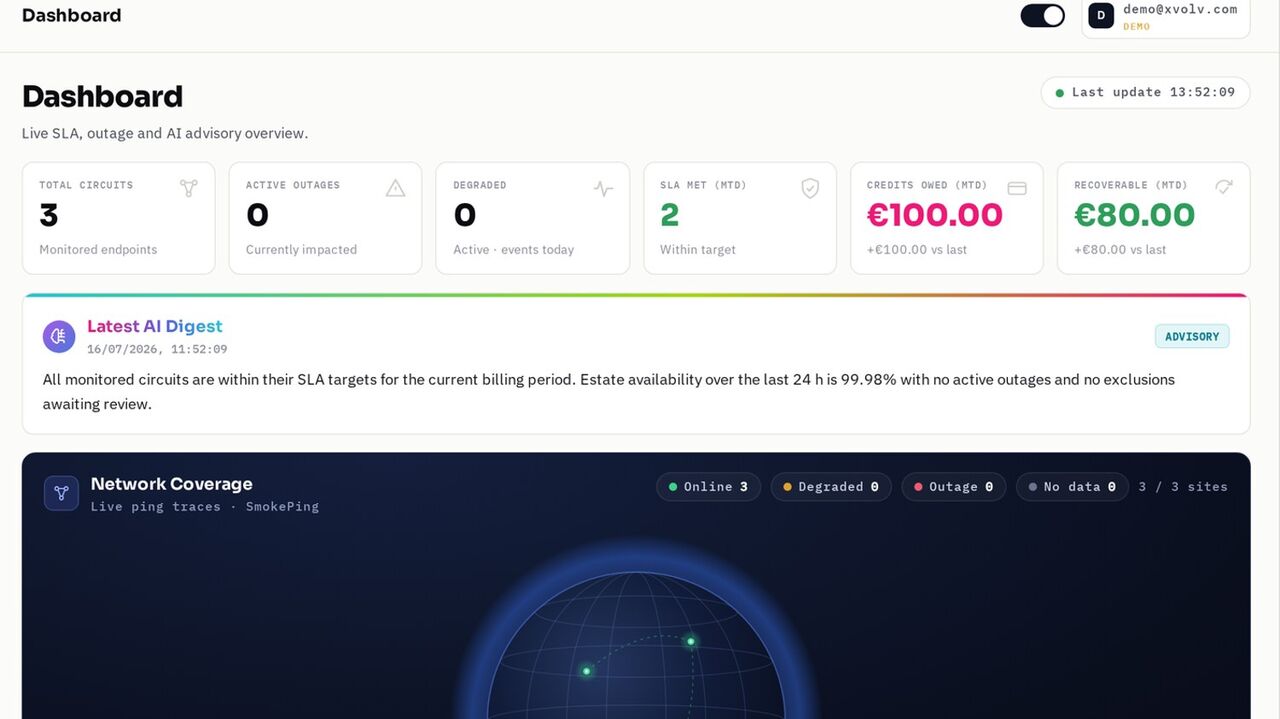1280x719 pixels.
Task: Select the right green site node on globe
Action: (690, 641)
